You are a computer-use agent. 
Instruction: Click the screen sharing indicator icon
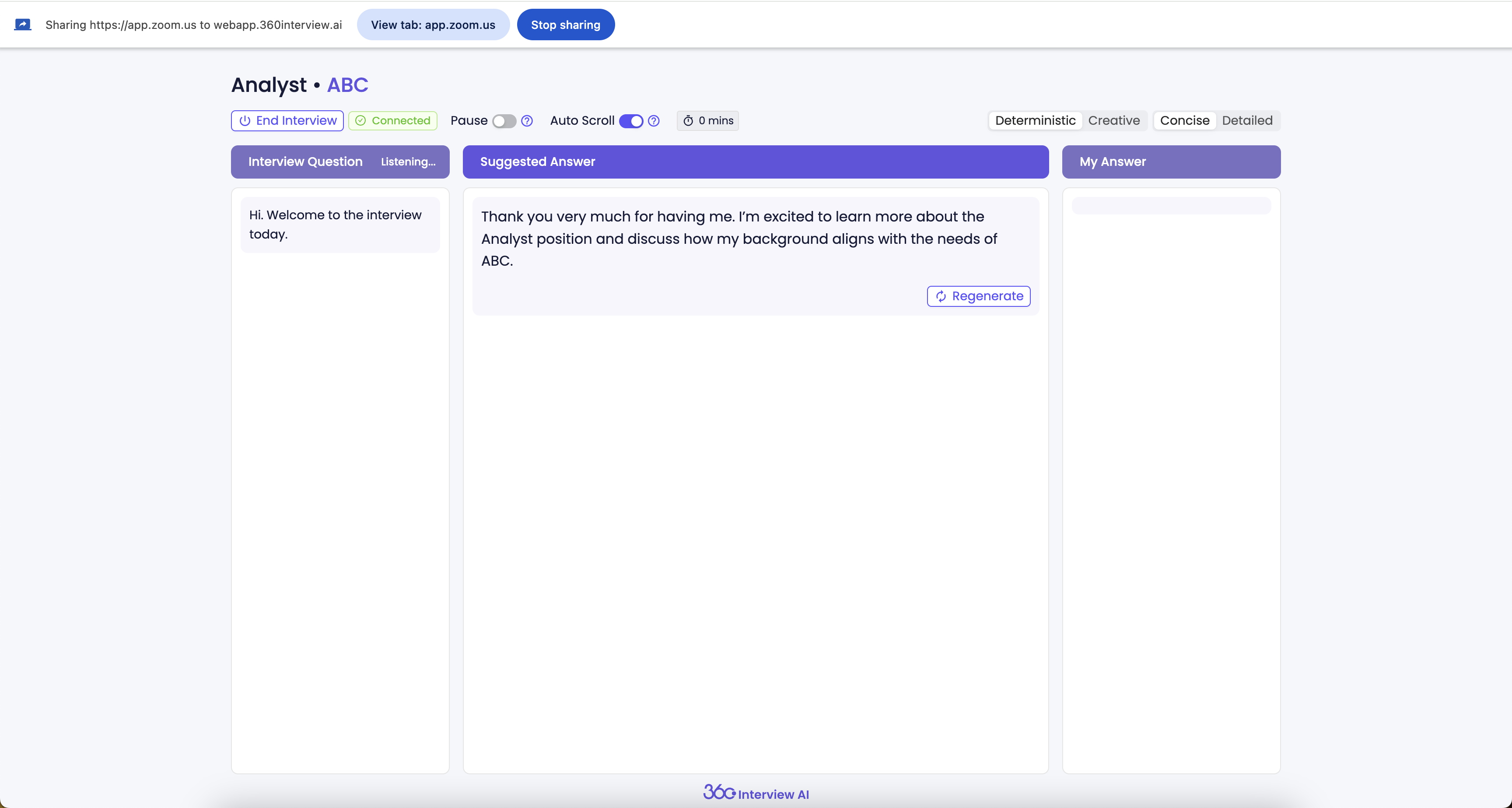click(22, 25)
